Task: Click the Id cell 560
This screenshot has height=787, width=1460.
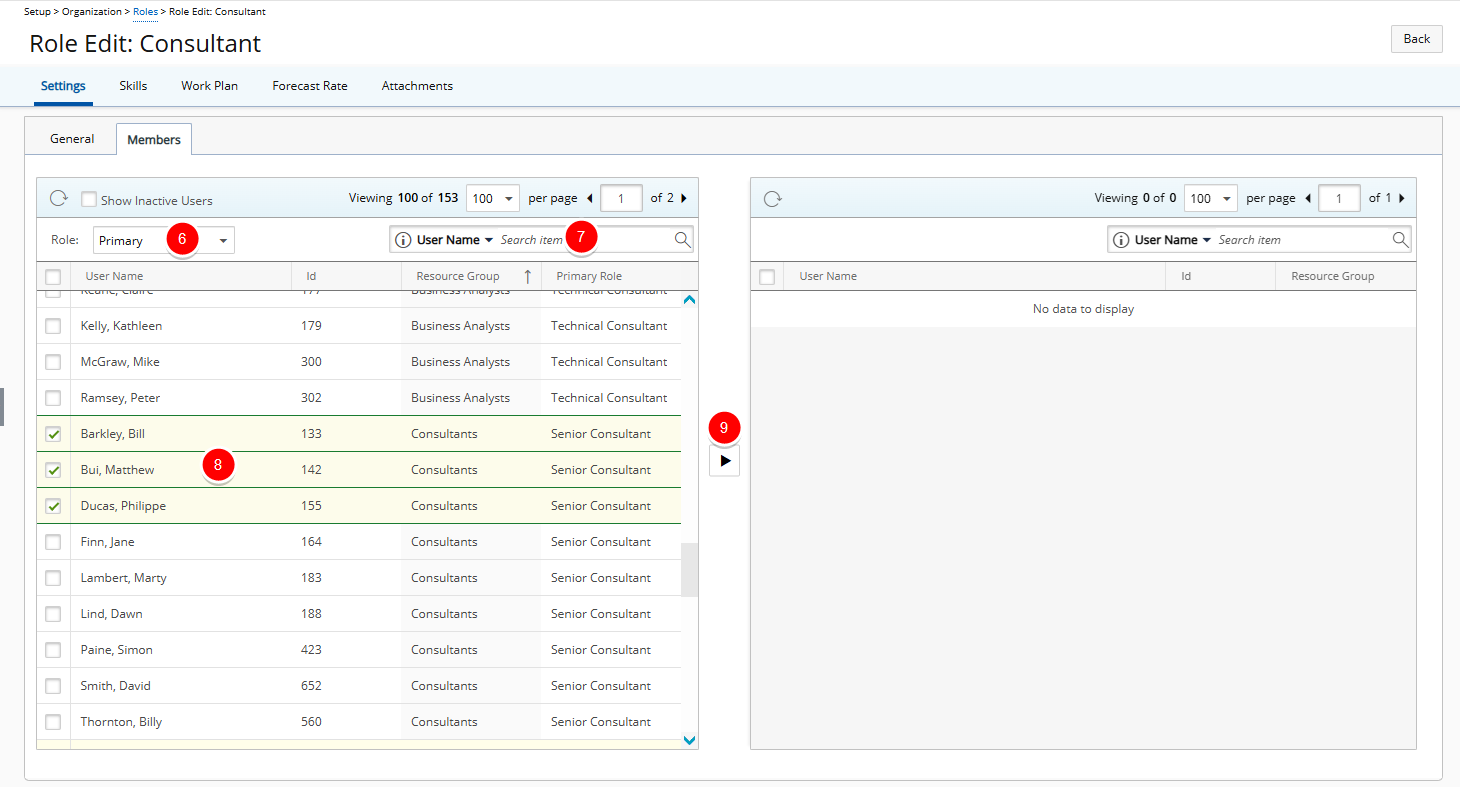Action: point(311,722)
